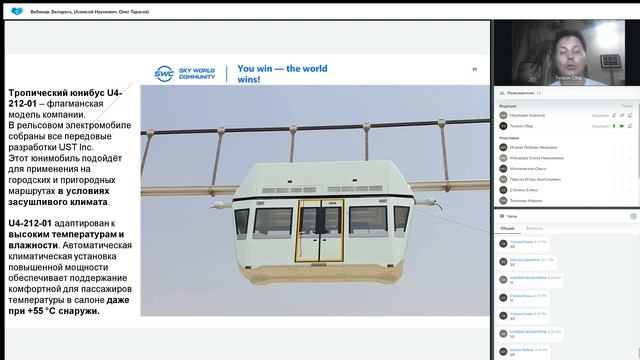Select participant Макарова Елена Николаевна

537,158
